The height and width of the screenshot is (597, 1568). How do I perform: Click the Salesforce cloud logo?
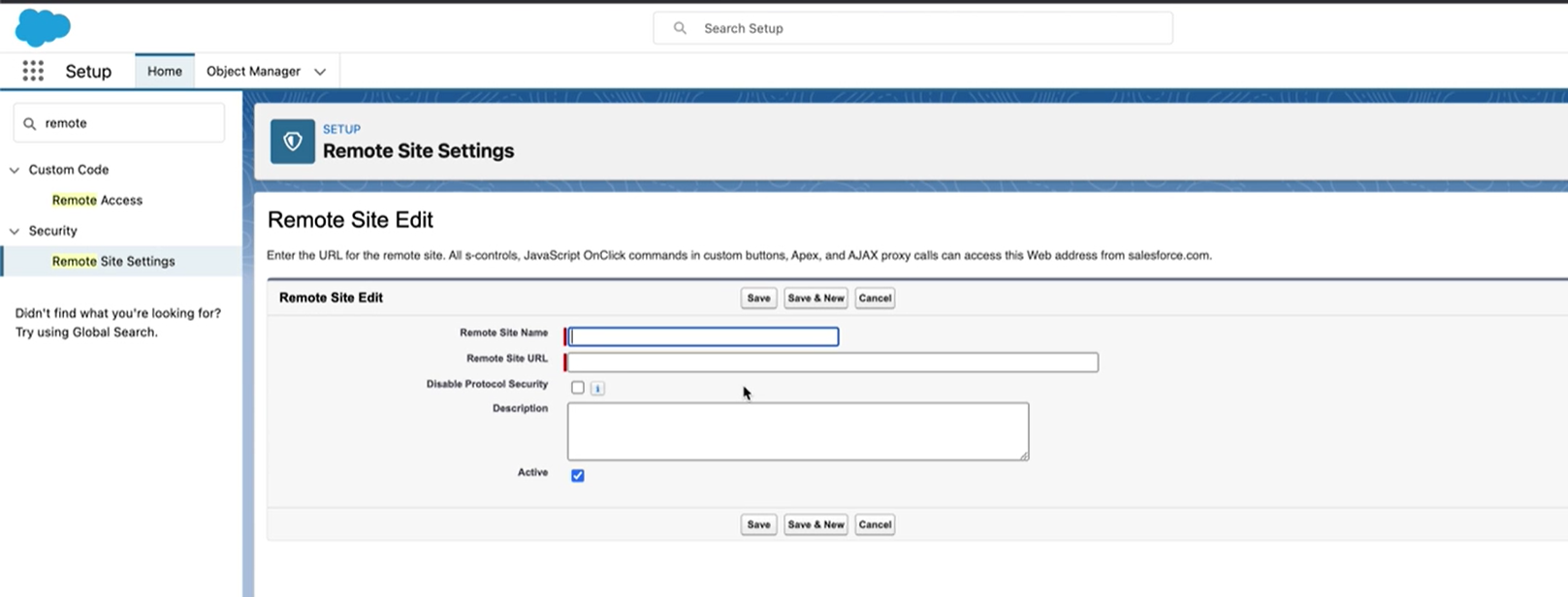pos(43,27)
